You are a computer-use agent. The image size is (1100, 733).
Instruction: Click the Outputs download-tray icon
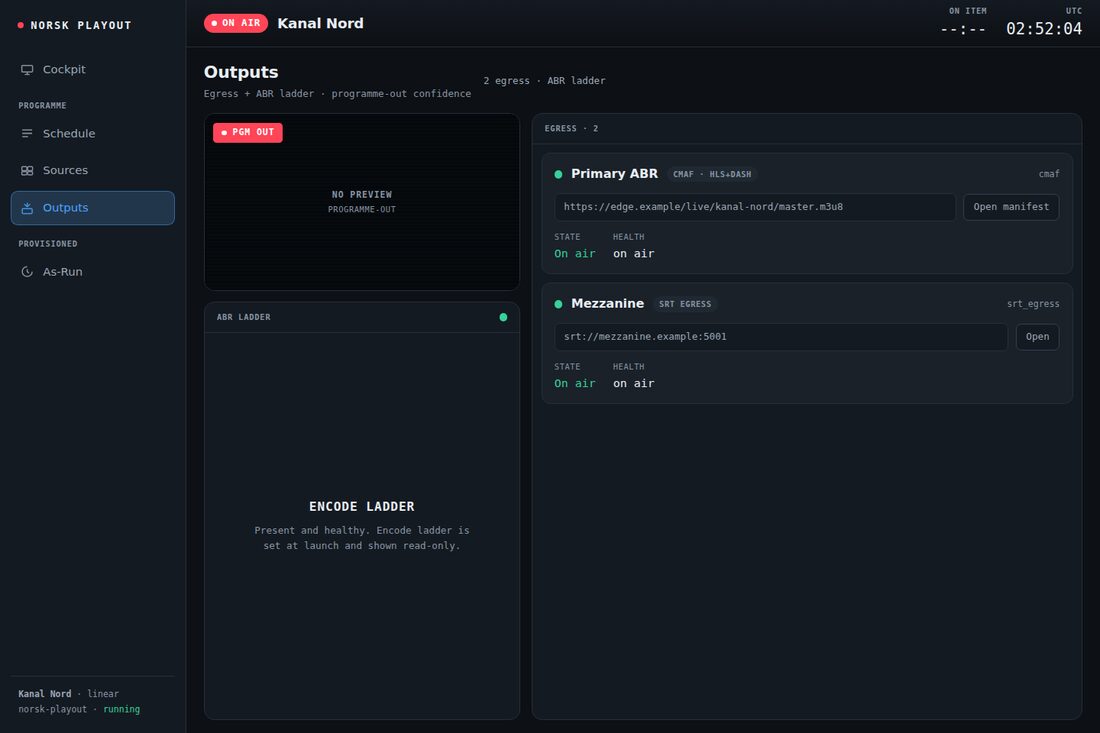pyautogui.click(x=27, y=208)
